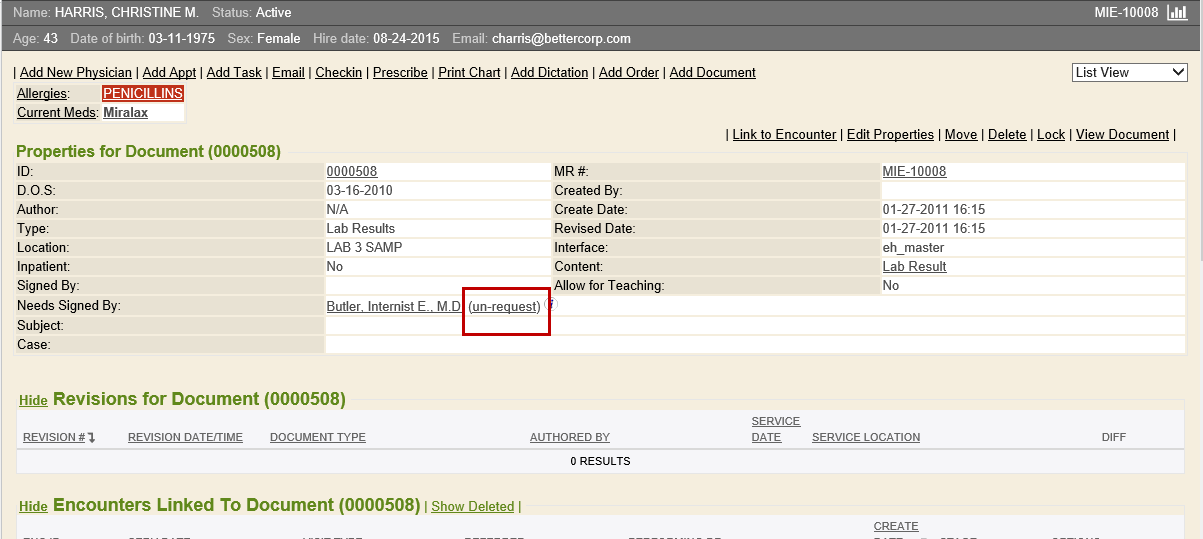1203x539 pixels.
Task: Open Print Chart menu item
Action: (469, 73)
